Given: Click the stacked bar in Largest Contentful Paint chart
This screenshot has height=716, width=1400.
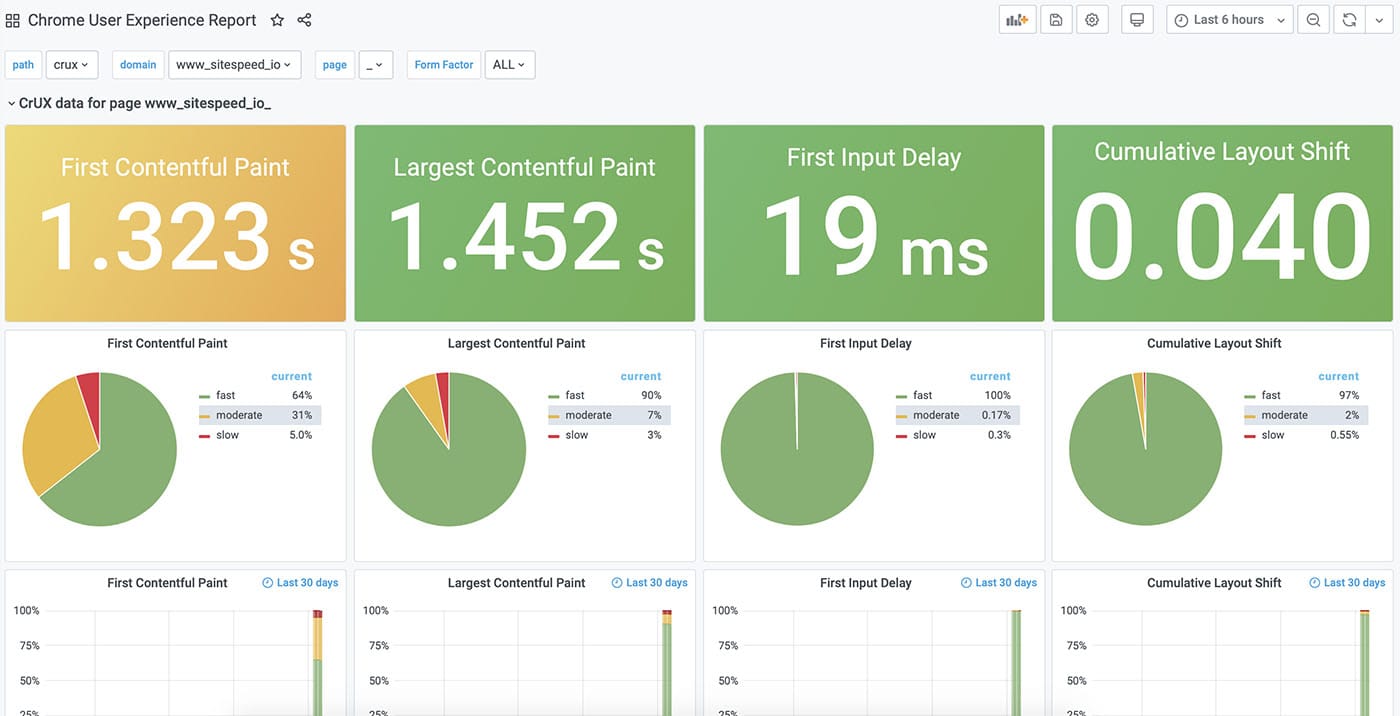Looking at the screenshot, I should point(667,663).
